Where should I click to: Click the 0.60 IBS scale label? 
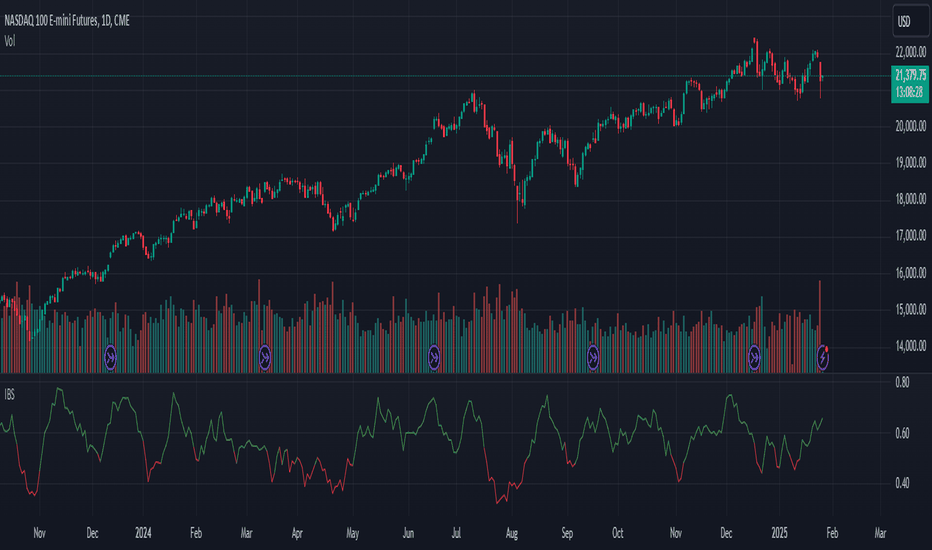[x=902, y=433]
